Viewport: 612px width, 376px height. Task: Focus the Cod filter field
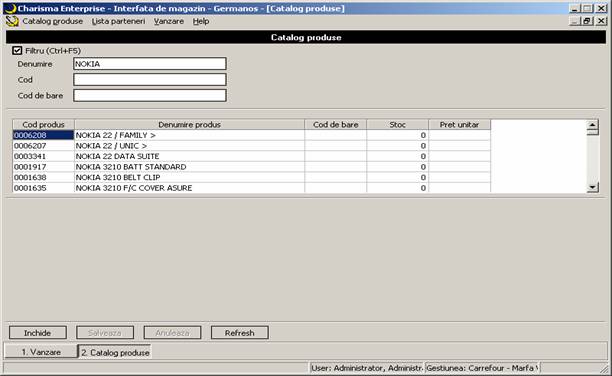click(x=150, y=80)
